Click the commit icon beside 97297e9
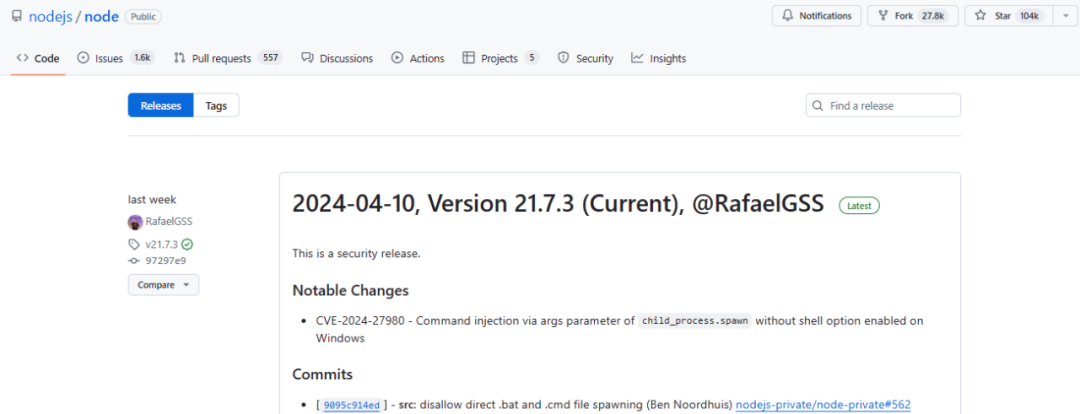The height and width of the screenshot is (414, 1080). pos(134,260)
